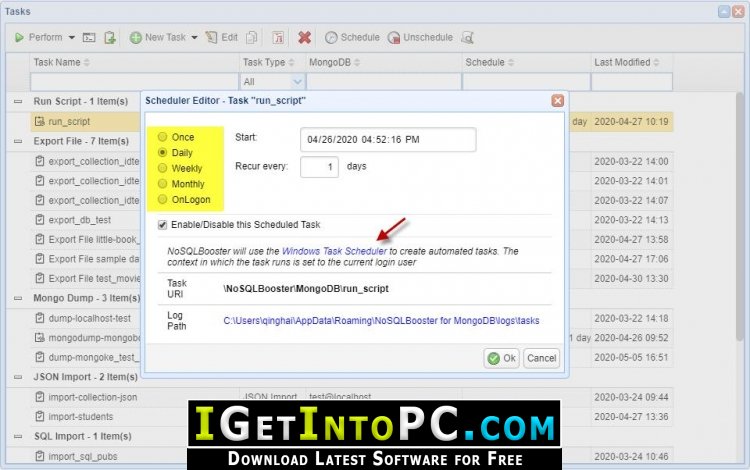This screenshot has height=470, width=750.
Task: Select the Daily schedule option
Action: click(x=163, y=153)
